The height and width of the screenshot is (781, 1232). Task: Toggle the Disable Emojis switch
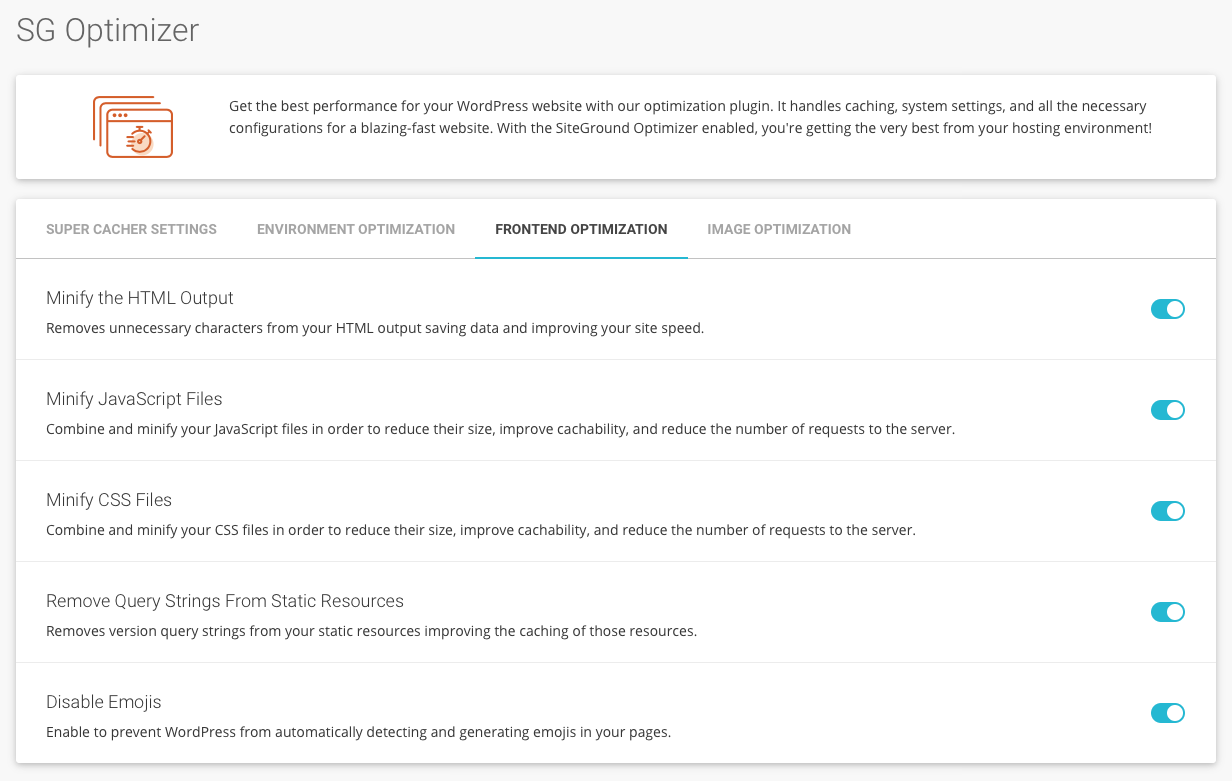[1167, 713]
